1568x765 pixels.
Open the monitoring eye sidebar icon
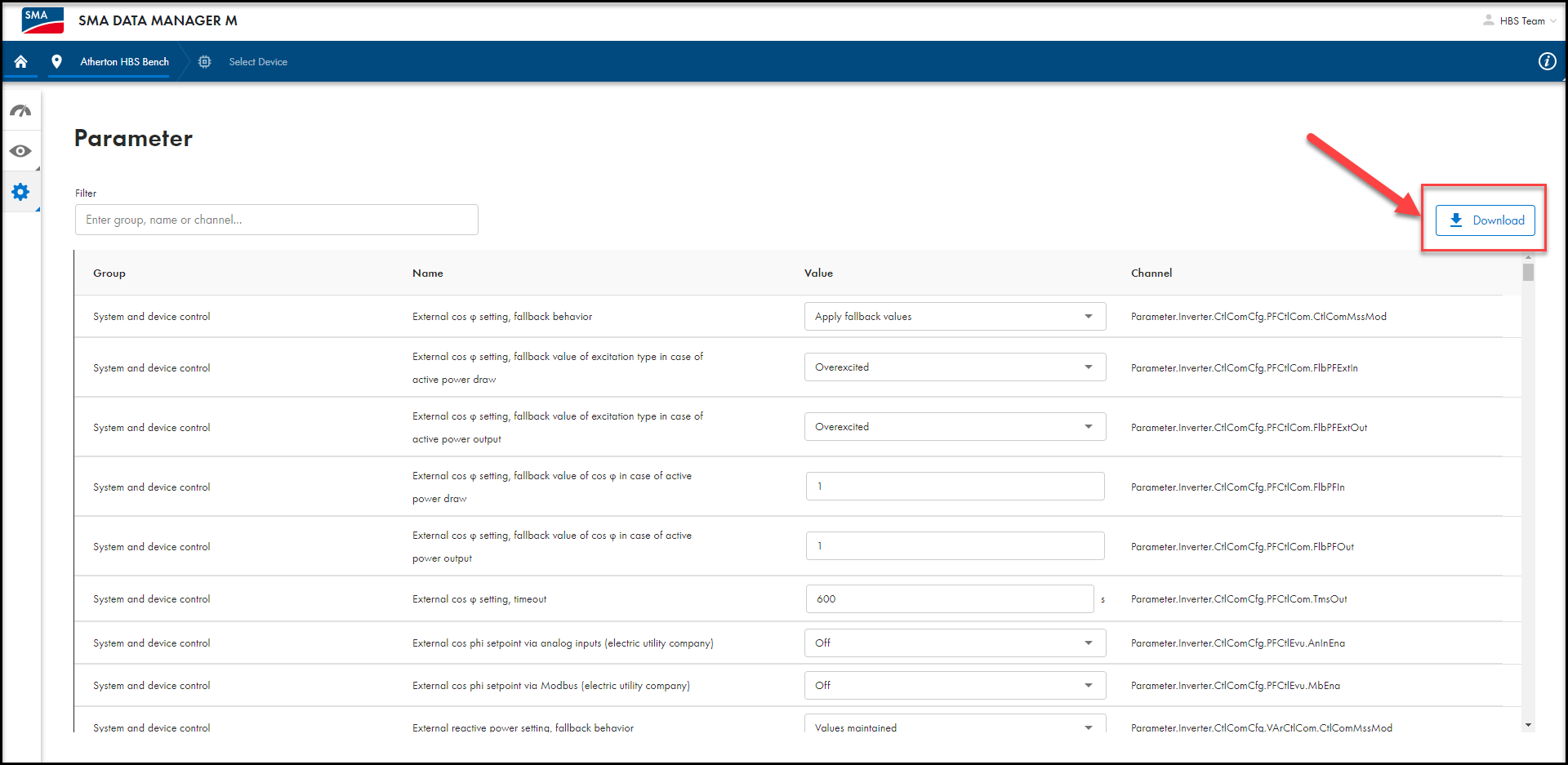[x=20, y=151]
